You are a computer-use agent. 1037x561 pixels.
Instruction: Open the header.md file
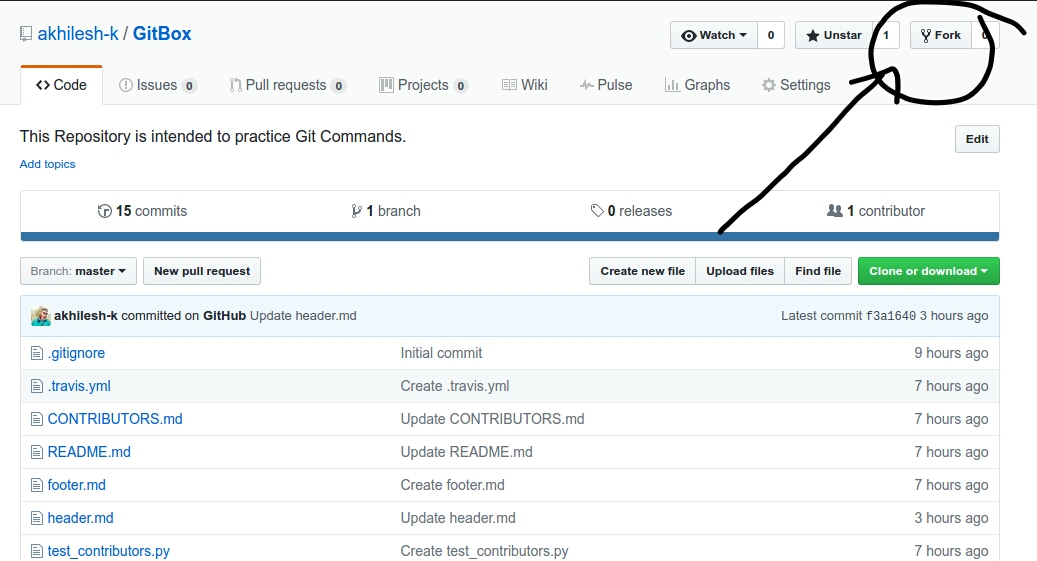(x=81, y=519)
